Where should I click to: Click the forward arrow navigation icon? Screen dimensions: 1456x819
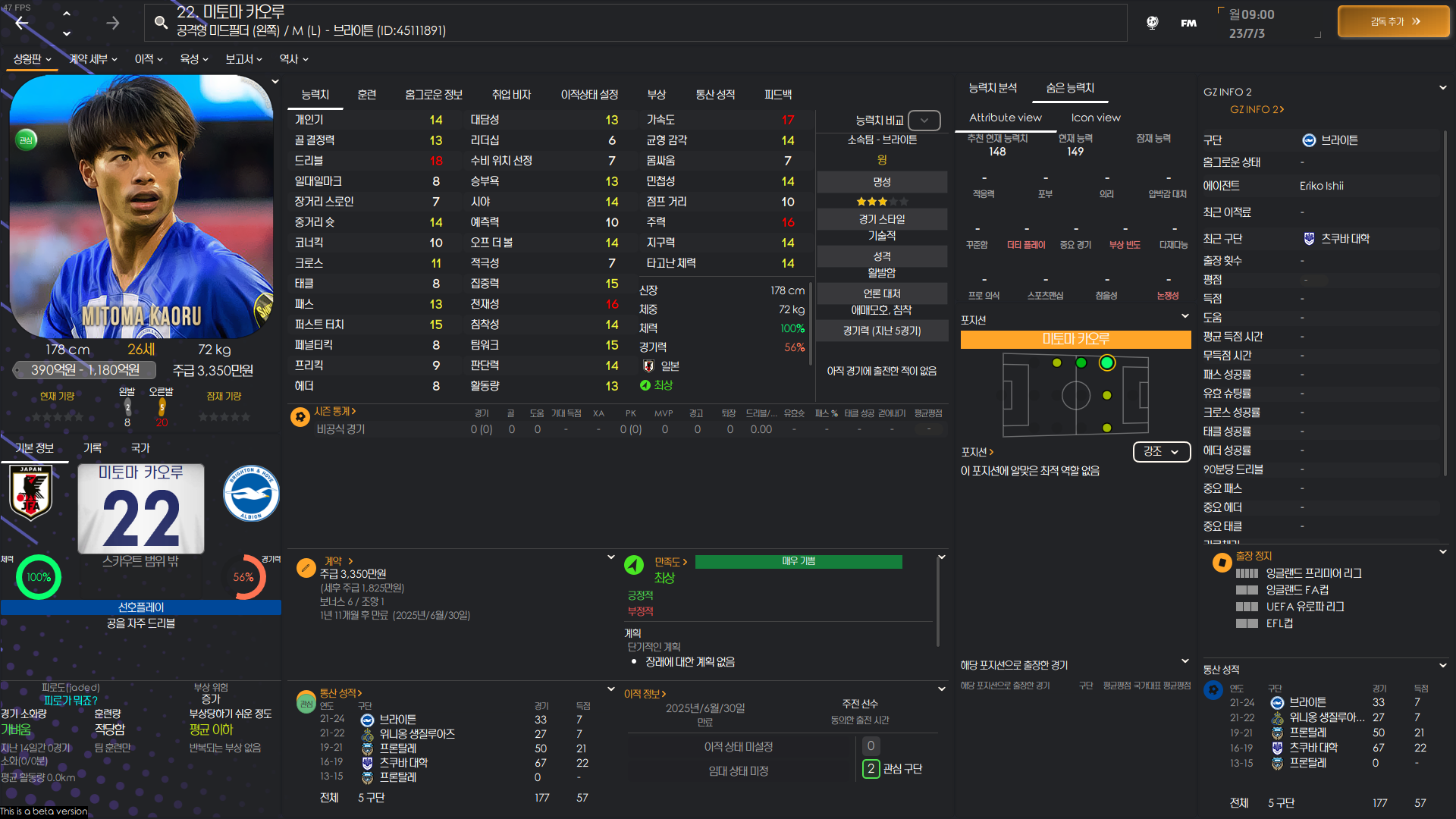tap(112, 23)
